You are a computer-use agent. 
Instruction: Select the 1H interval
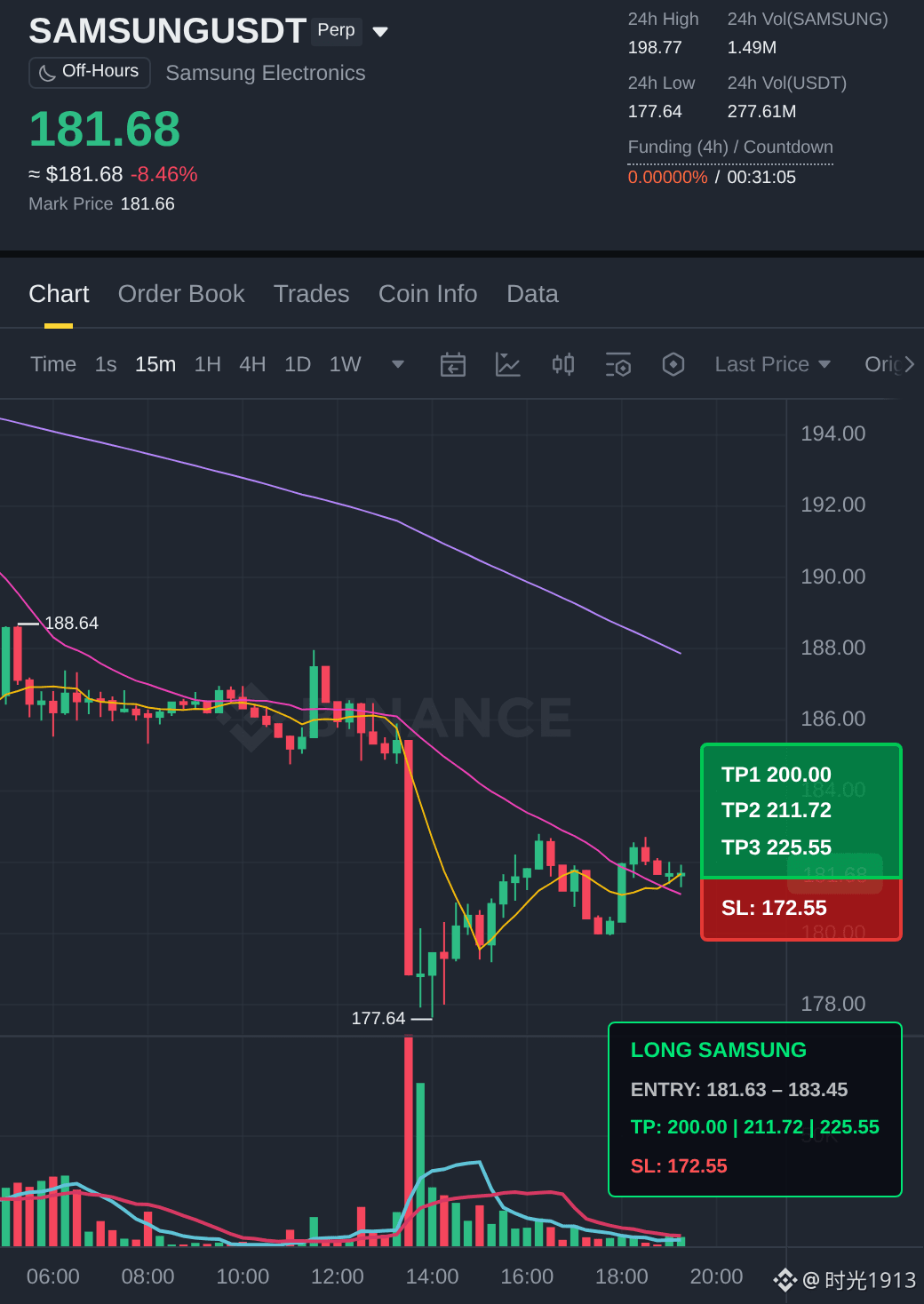[x=208, y=364]
